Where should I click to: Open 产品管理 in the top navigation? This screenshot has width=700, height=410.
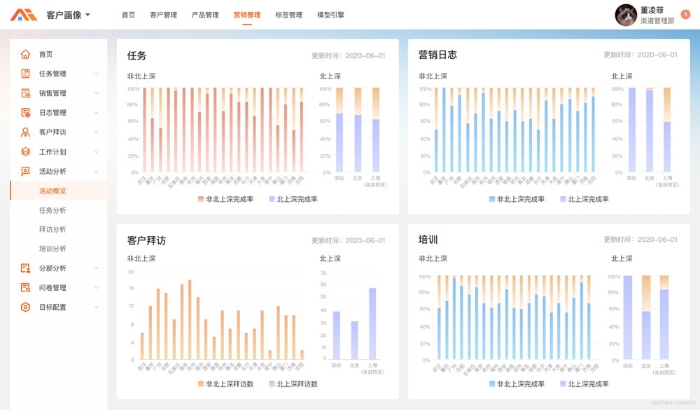click(205, 15)
